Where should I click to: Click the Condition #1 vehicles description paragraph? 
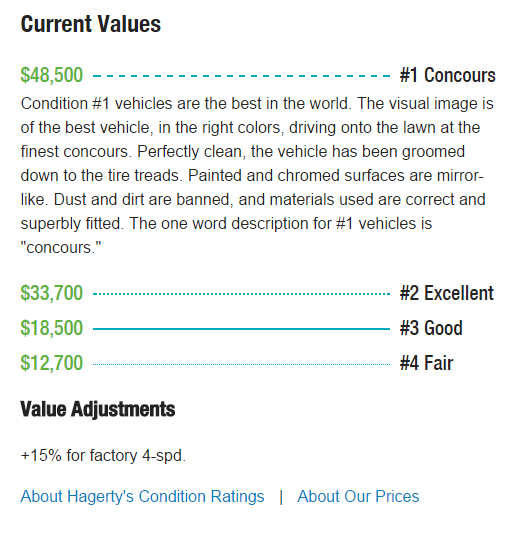[x=257, y=176]
